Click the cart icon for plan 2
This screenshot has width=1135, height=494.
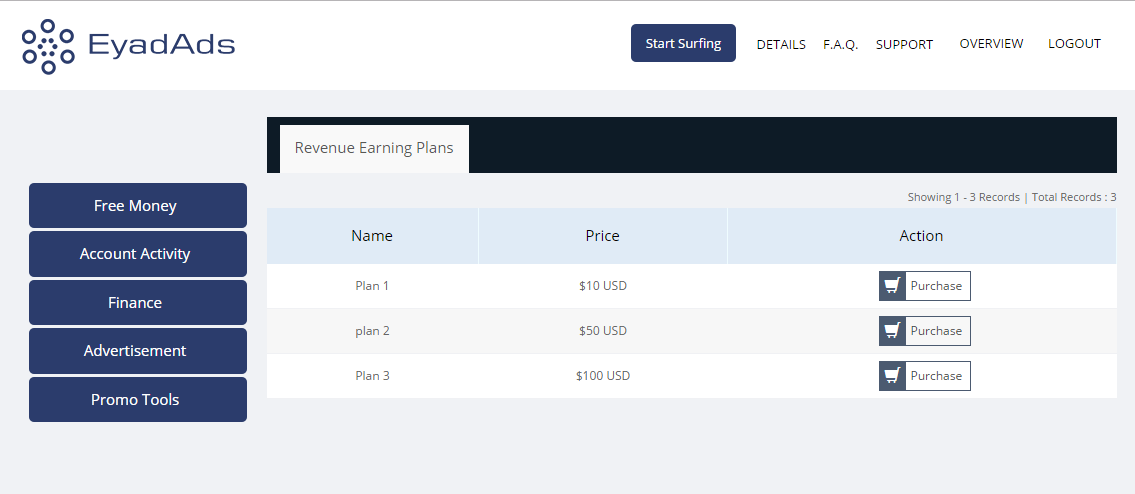point(893,331)
